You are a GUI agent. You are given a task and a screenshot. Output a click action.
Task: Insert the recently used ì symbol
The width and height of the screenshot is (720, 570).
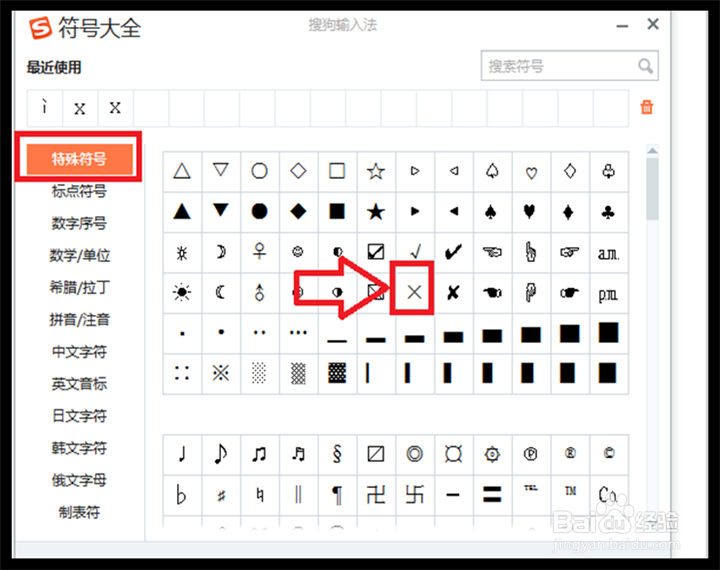pos(45,107)
